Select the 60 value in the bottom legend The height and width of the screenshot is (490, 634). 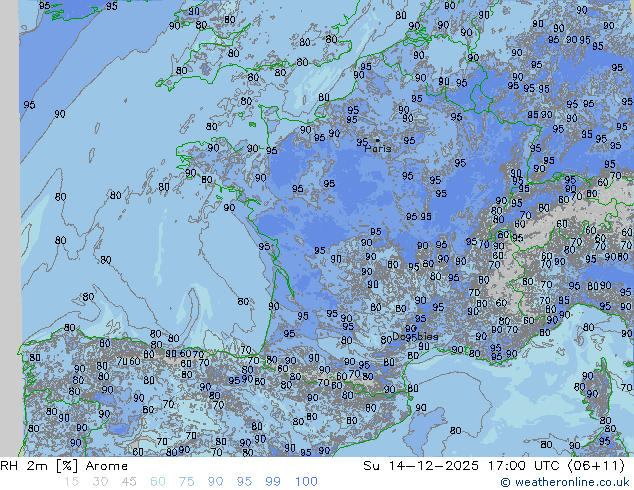pyautogui.click(x=158, y=482)
